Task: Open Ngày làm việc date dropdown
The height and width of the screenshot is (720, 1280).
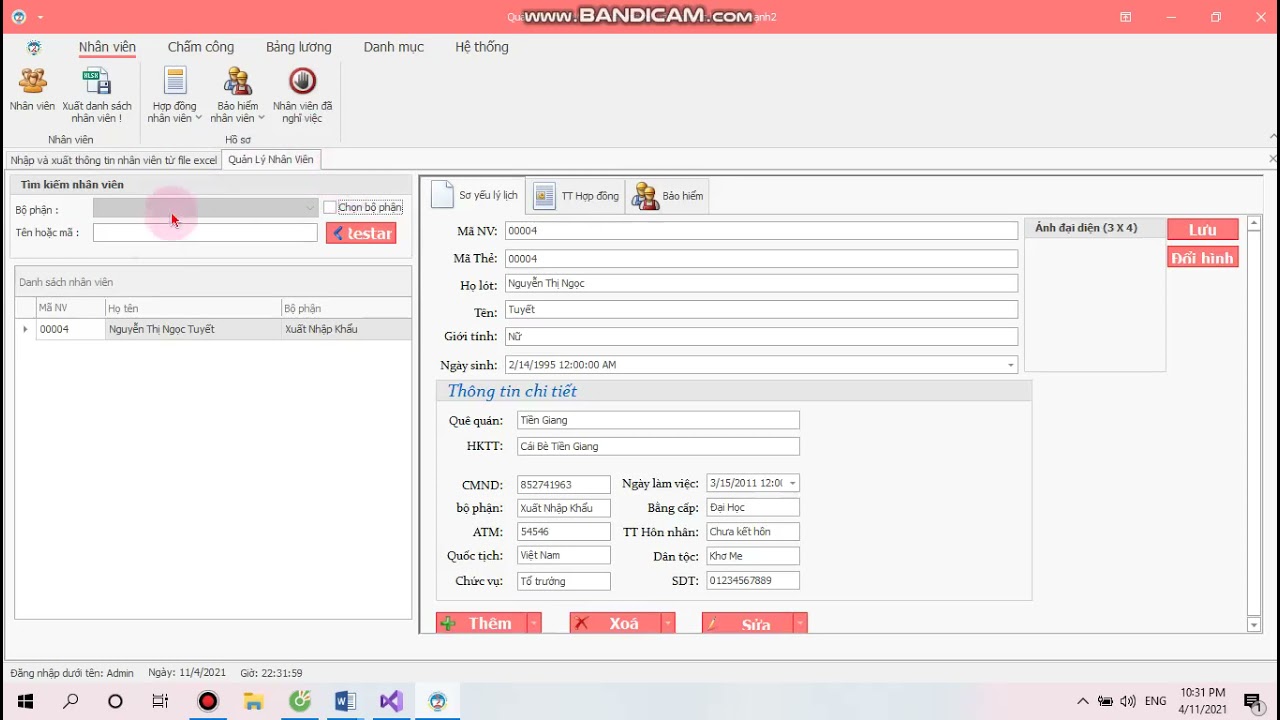Action: pos(792,483)
